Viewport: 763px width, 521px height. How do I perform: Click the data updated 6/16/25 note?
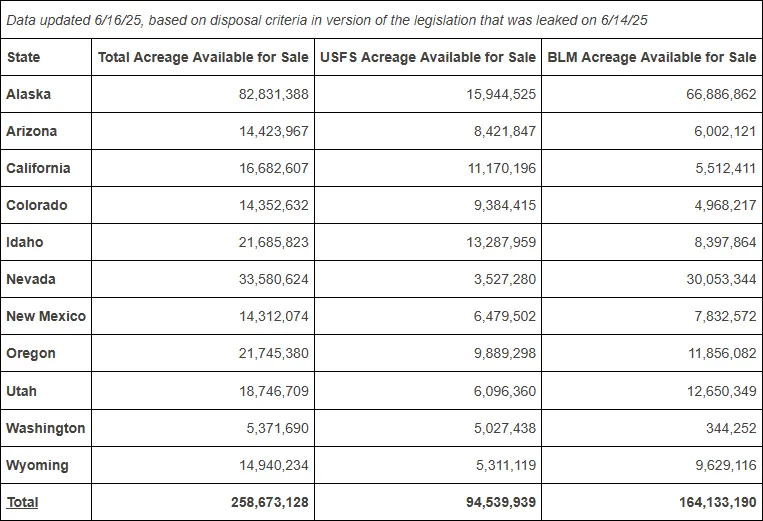[x=327, y=20]
